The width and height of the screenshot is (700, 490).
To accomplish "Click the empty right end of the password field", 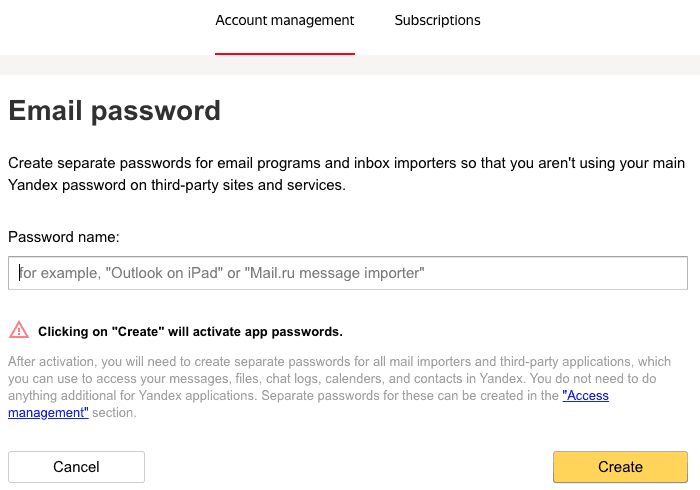I will click(600, 273).
